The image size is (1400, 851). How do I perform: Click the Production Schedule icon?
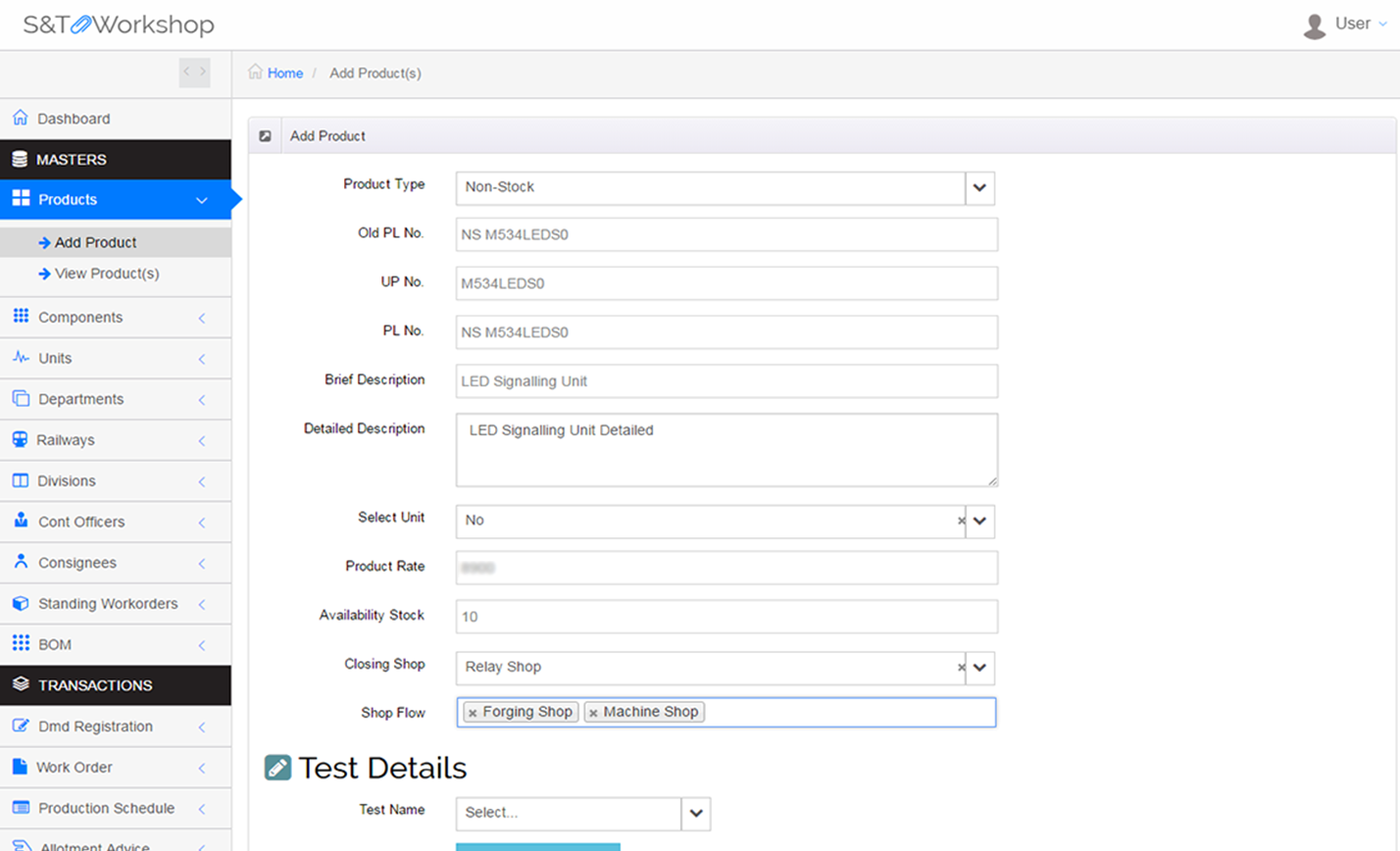(21, 807)
